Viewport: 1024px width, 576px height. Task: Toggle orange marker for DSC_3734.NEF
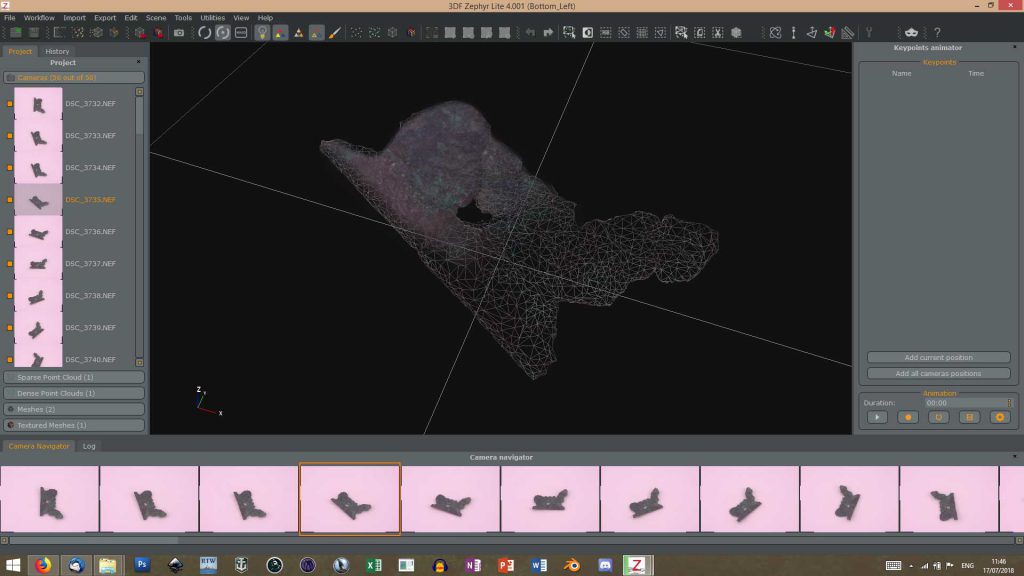10,168
